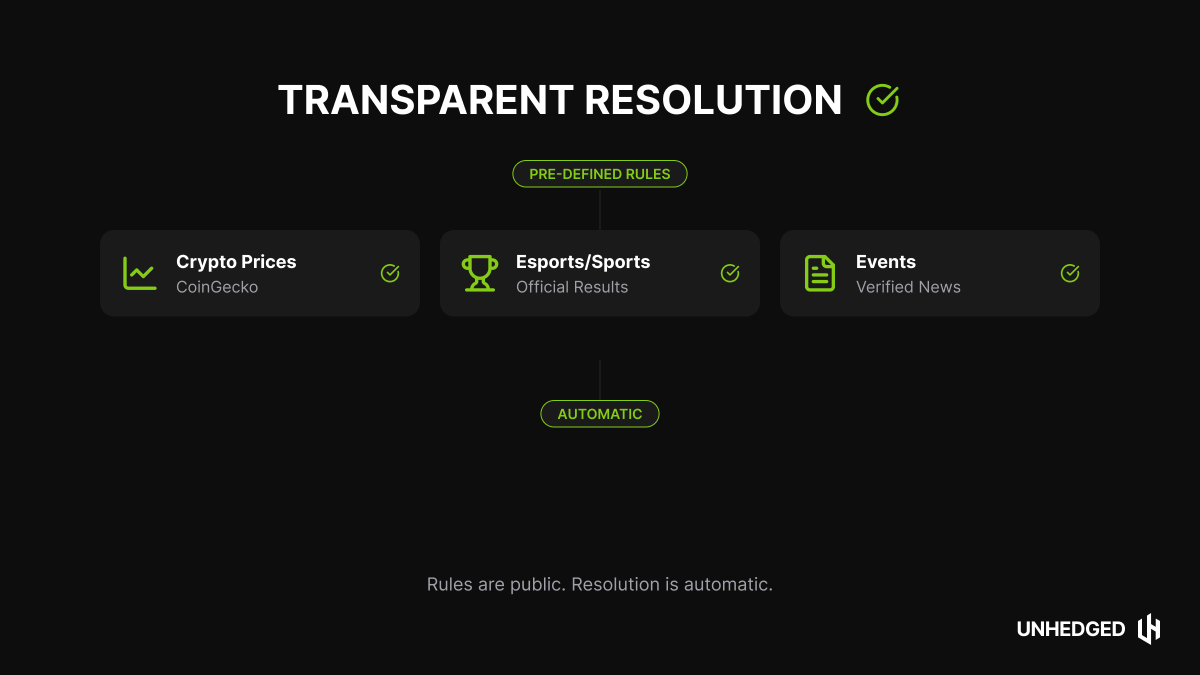Click the verified checkmark on Esports/Sports card
1200x675 pixels.
730,272
